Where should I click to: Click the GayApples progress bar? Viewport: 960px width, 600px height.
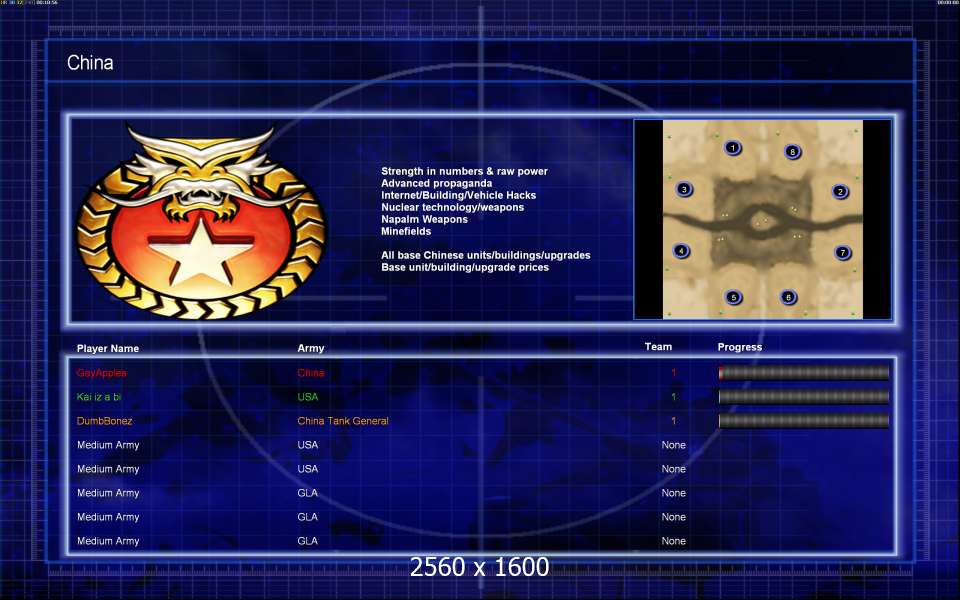(804, 373)
